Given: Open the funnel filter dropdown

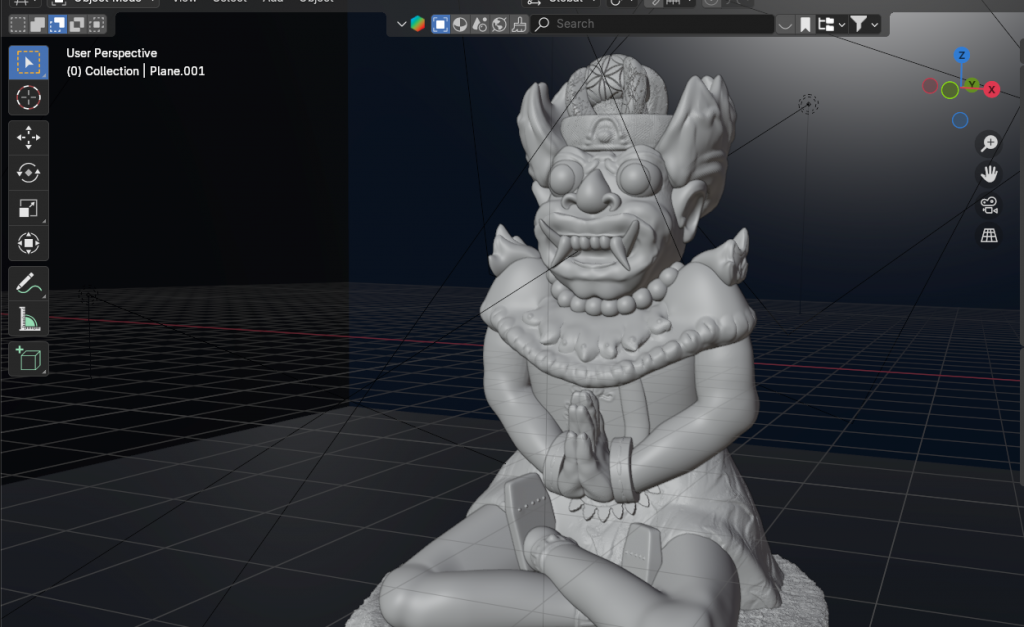Looking at the screenshot, I should click(865, 25).
